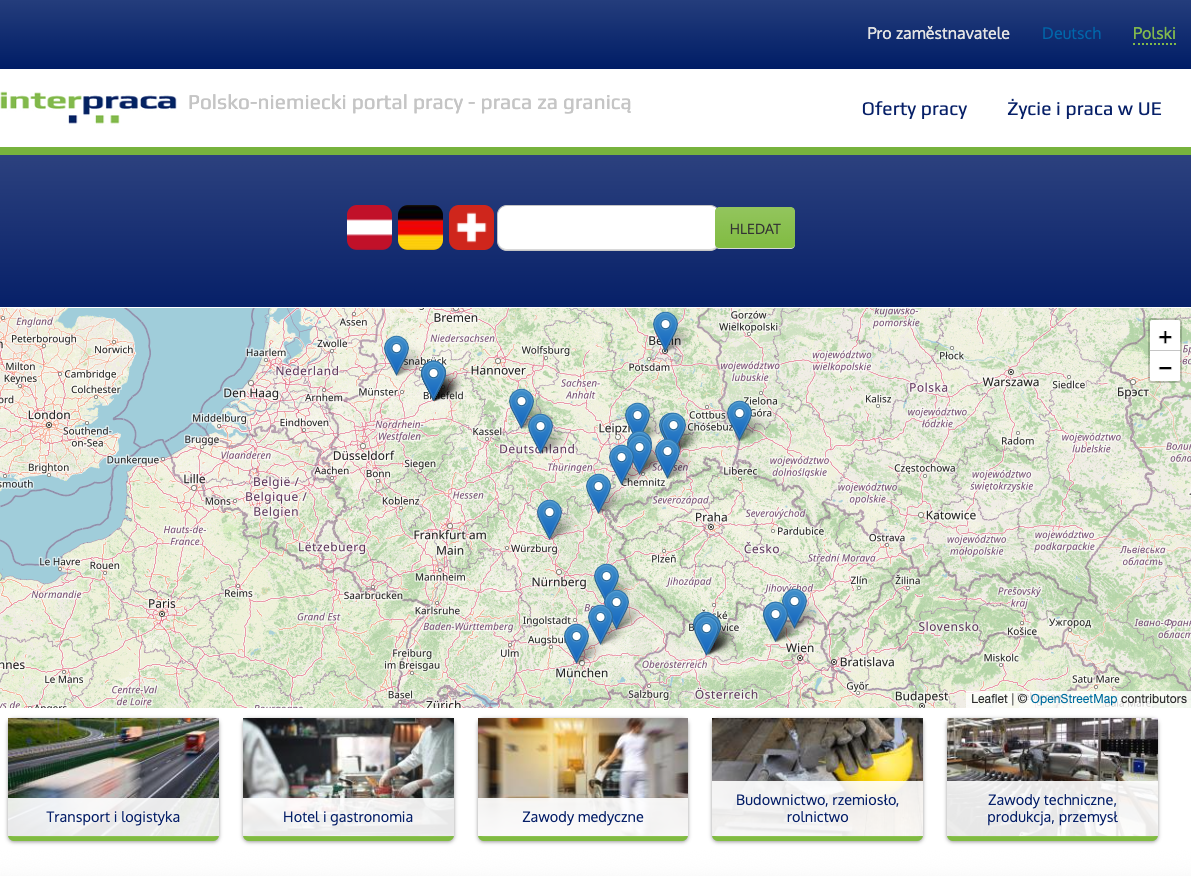This screenshot has width=1191, height=876.
Task: Open the map marker over Berlin
Action: pyautogui.click(x=665, y=331)
